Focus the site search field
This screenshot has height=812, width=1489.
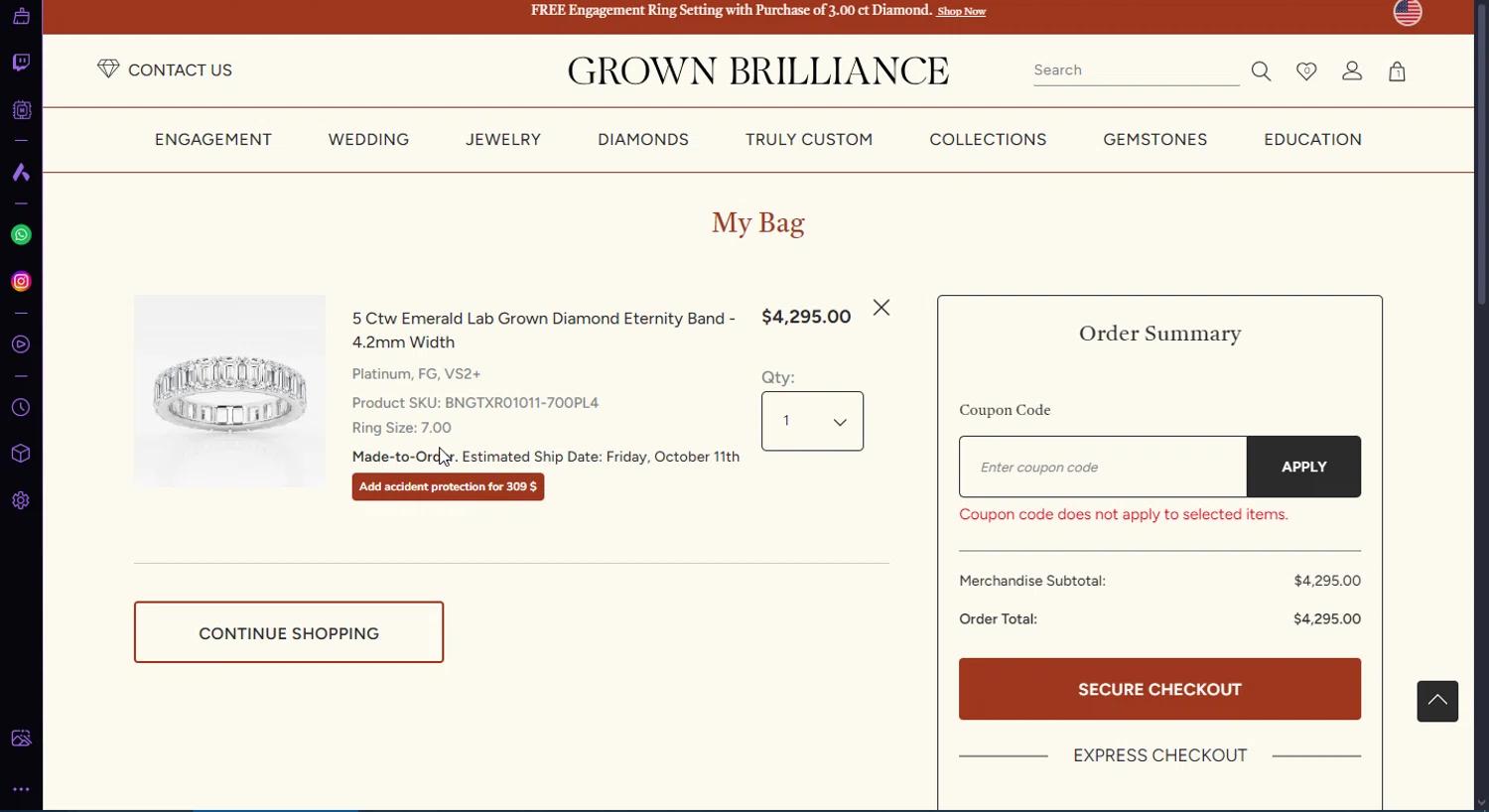[x=1136, y=70]
